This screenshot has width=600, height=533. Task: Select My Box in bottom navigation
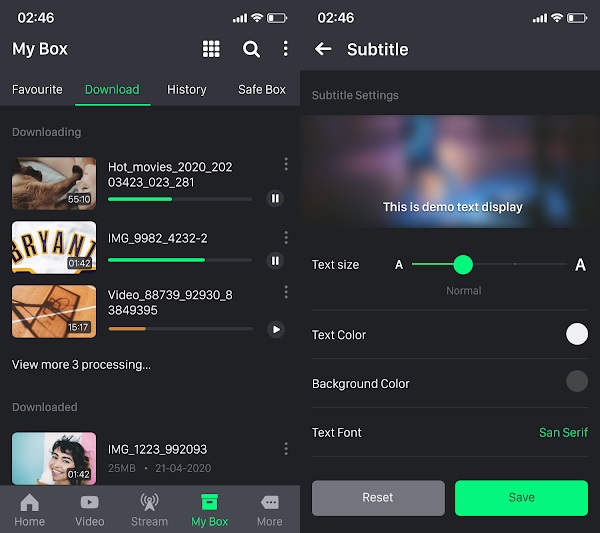(209, 510)
